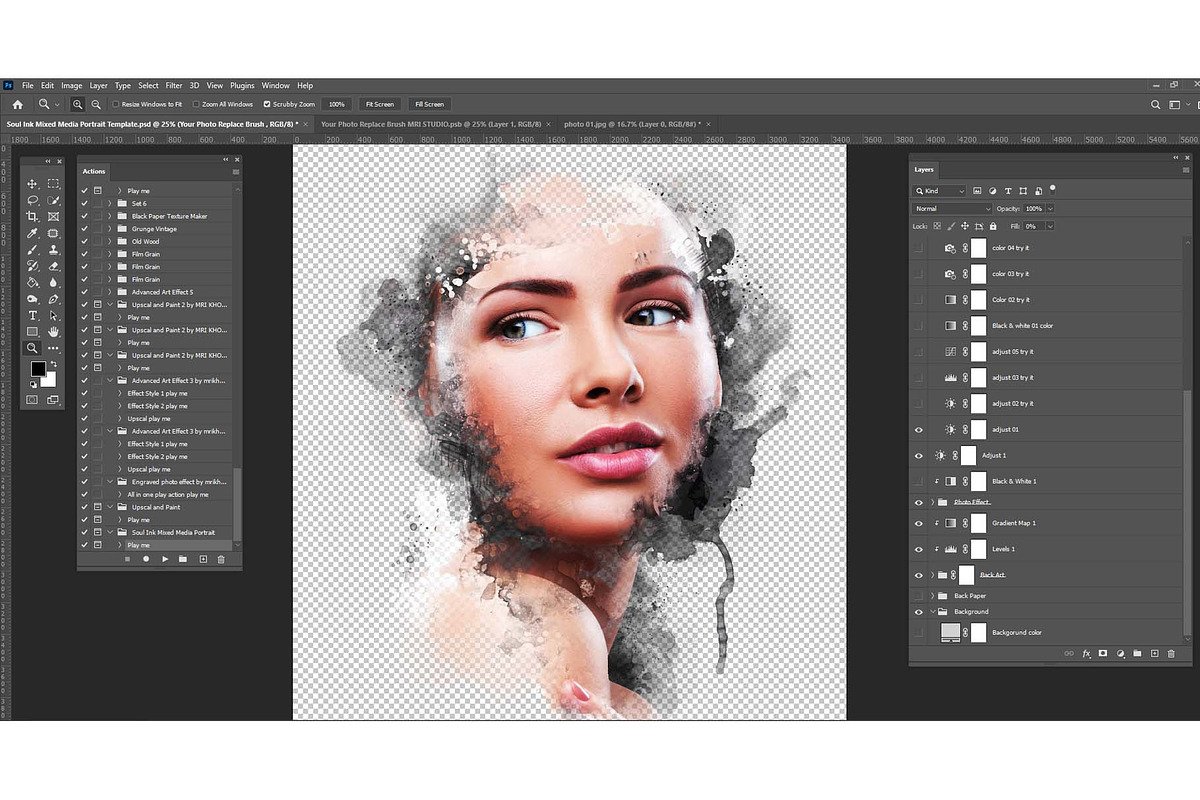Click the Home icon in the options bar
Screen dimensions: 1200x800
[x=17, y=104]
